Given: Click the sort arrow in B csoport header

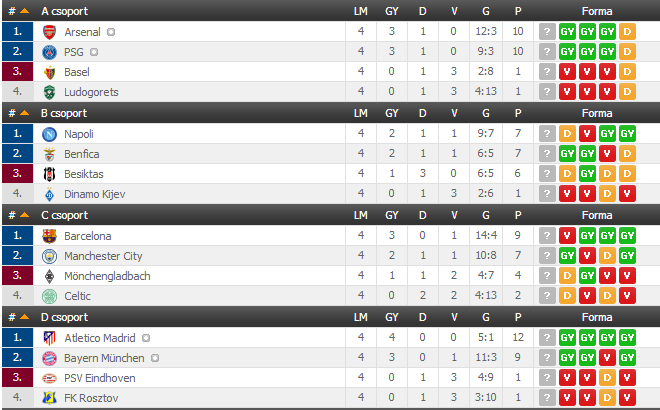Looking at the screenshot, I should click(24, 113).
